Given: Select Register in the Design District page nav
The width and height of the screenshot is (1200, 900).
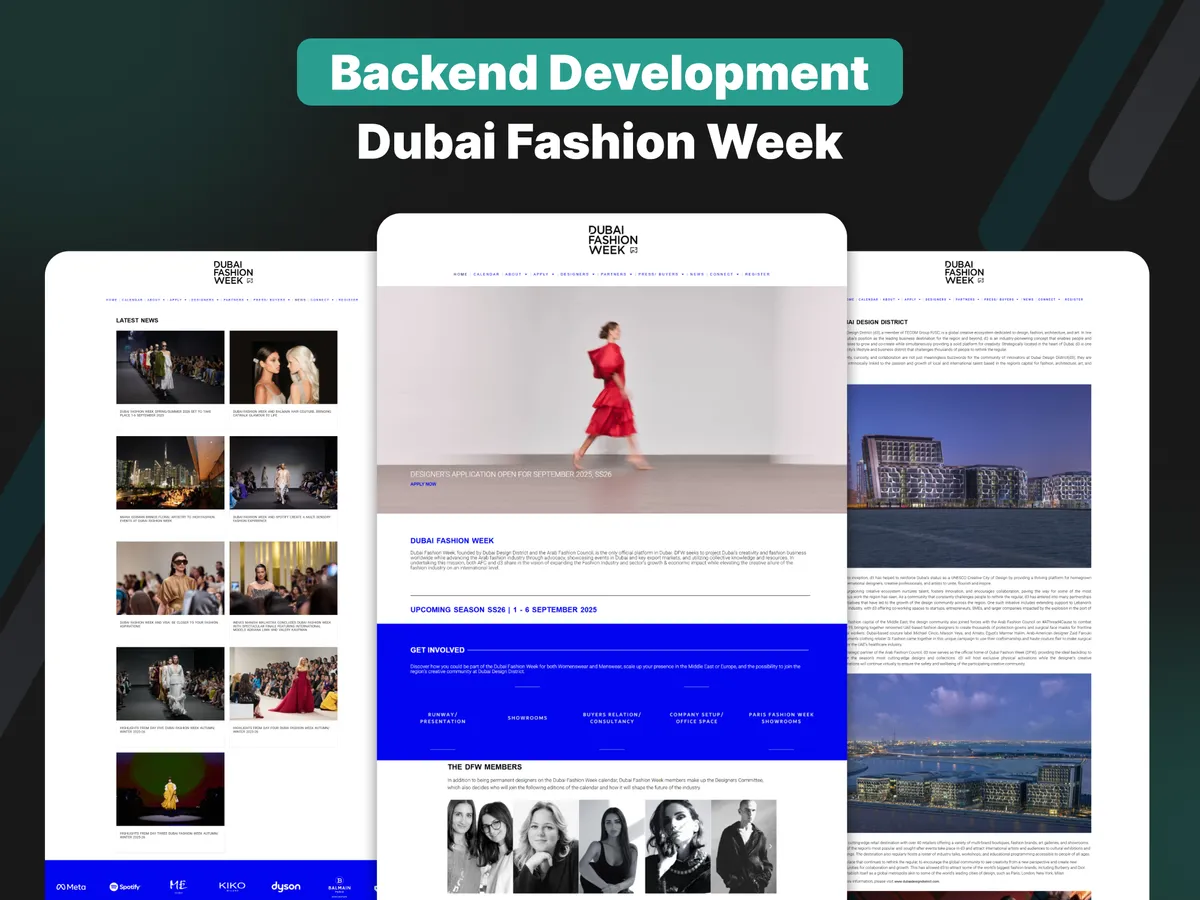Looking at the screenshot, I should [x=1074, y=299].
